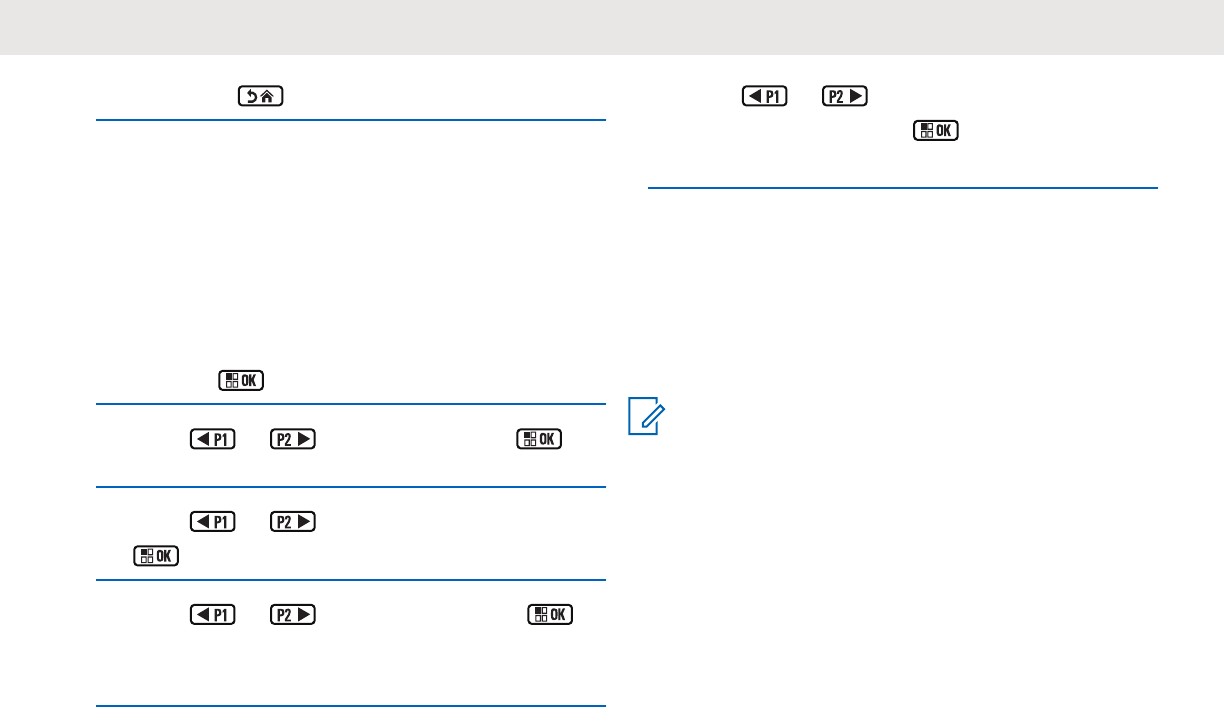Select P1 key in last left-column step row
1224x707 pixels.
tap(213, 613)
